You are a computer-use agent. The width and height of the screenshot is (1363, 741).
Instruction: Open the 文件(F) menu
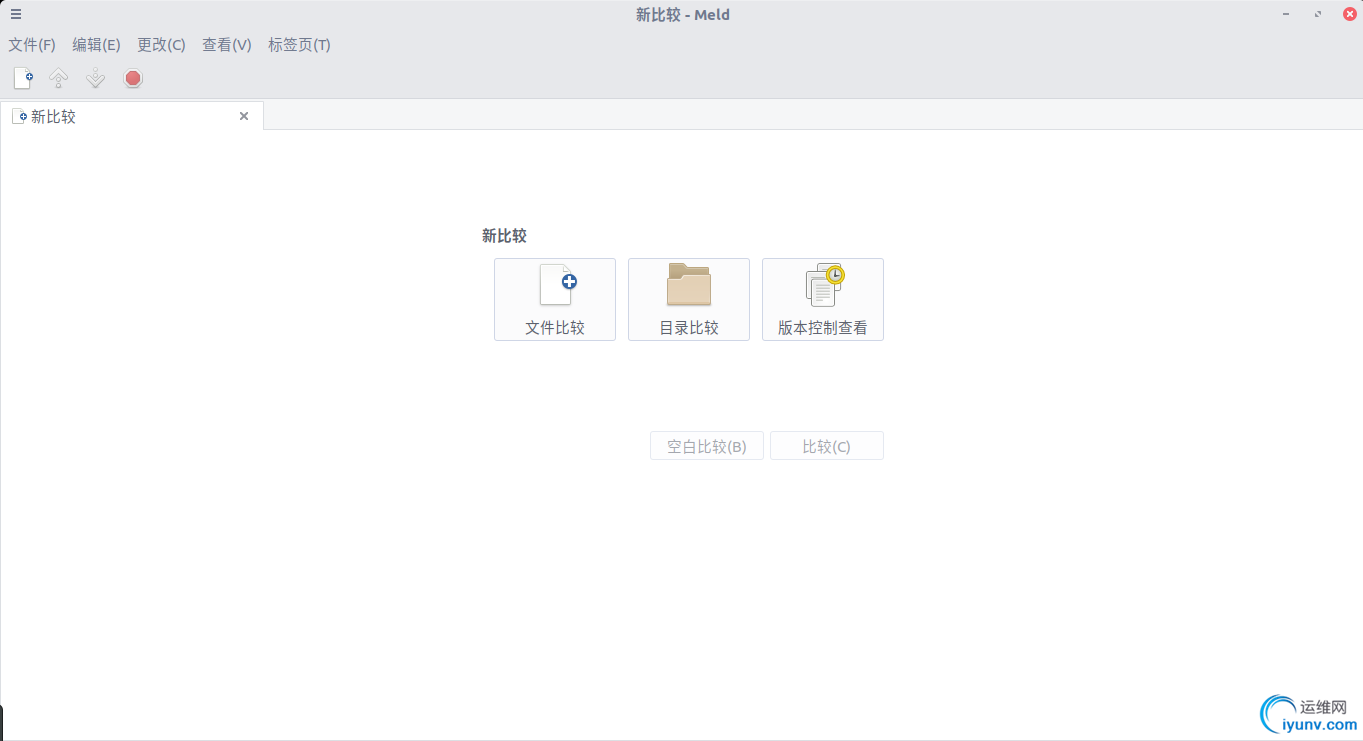32,45
